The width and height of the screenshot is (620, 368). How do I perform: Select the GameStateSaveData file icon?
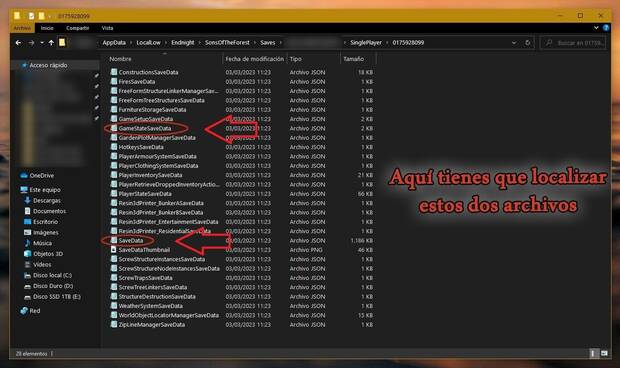pos(114,128)
